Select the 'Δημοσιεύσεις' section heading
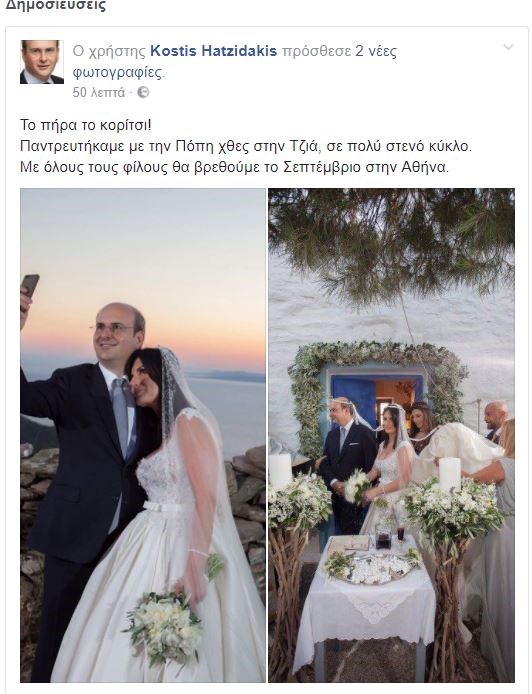 coord(55,6)
